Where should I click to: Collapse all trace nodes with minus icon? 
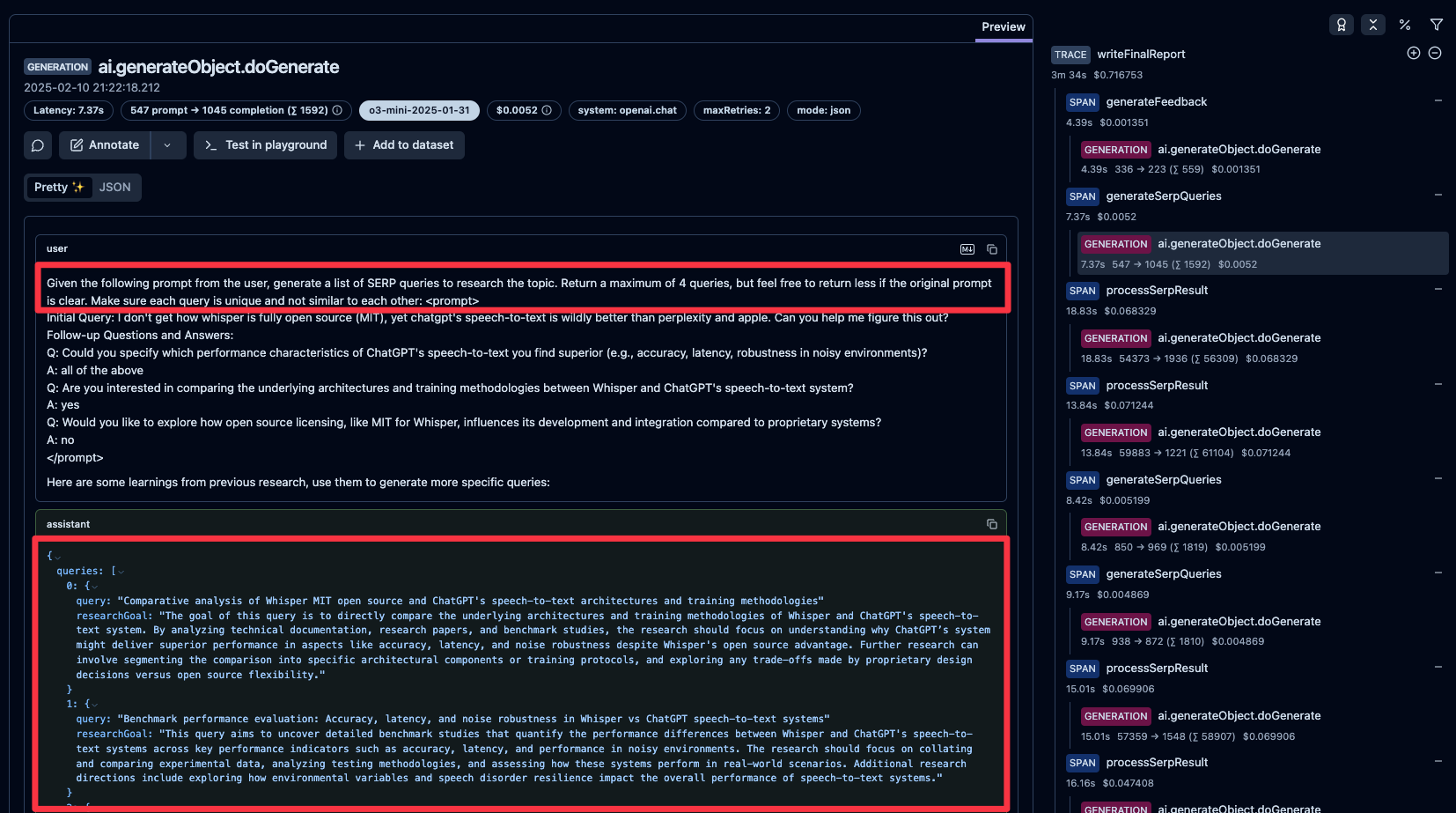(x=1435, y=53)
